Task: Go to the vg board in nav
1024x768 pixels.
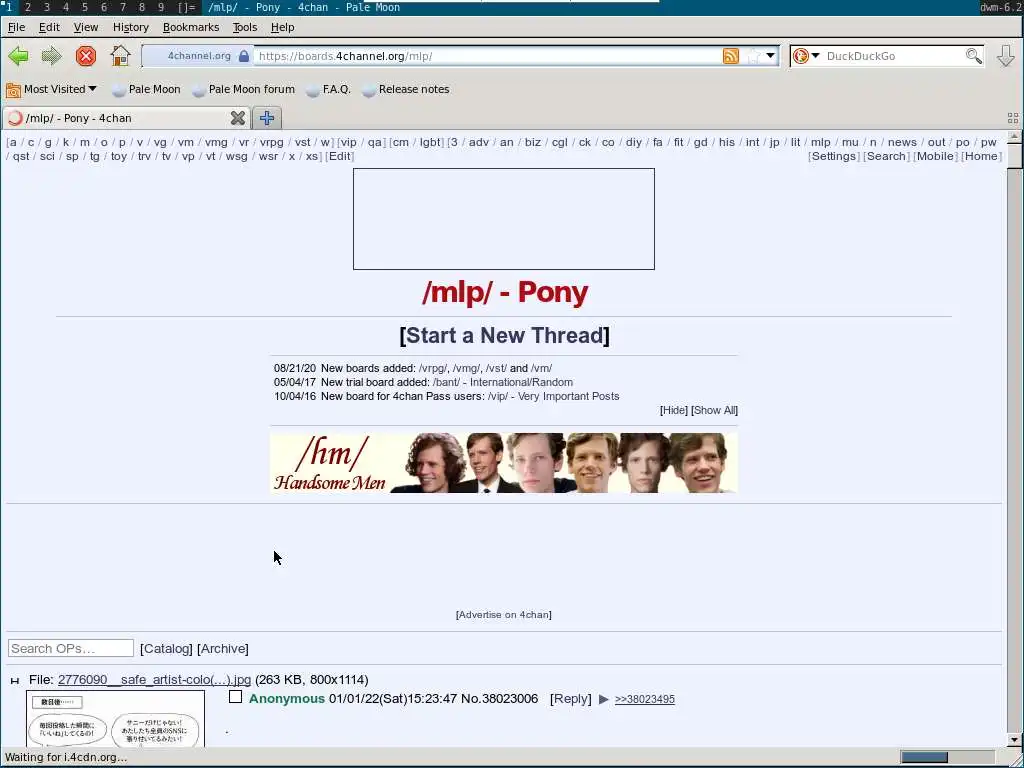Action: 160,142
